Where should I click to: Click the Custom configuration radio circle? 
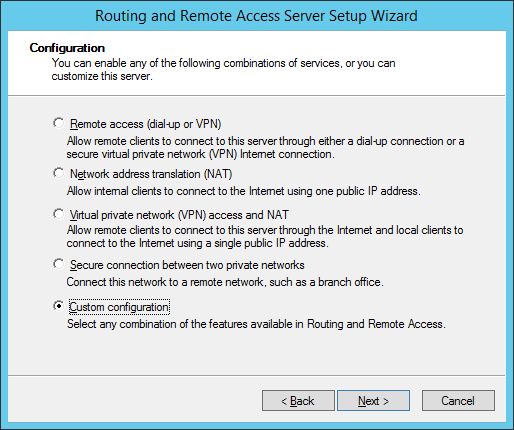click(59, 306)
